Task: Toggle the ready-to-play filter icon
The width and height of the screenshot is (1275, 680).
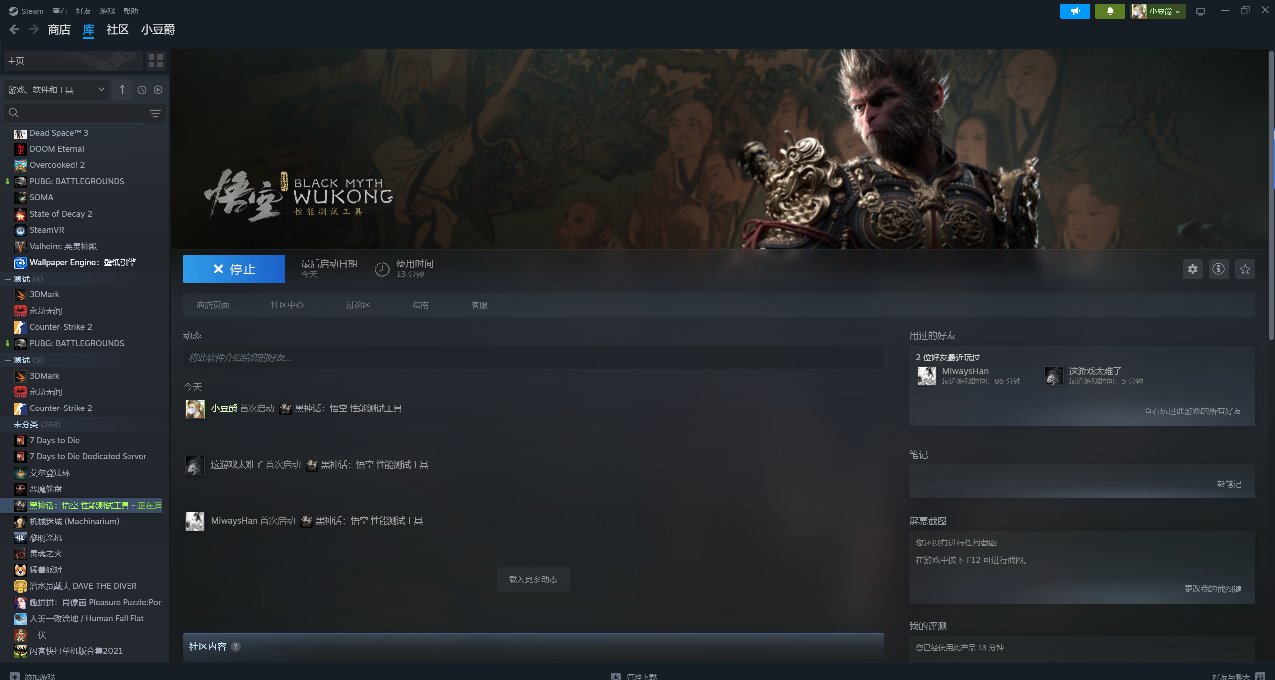Action: point(158,90)
